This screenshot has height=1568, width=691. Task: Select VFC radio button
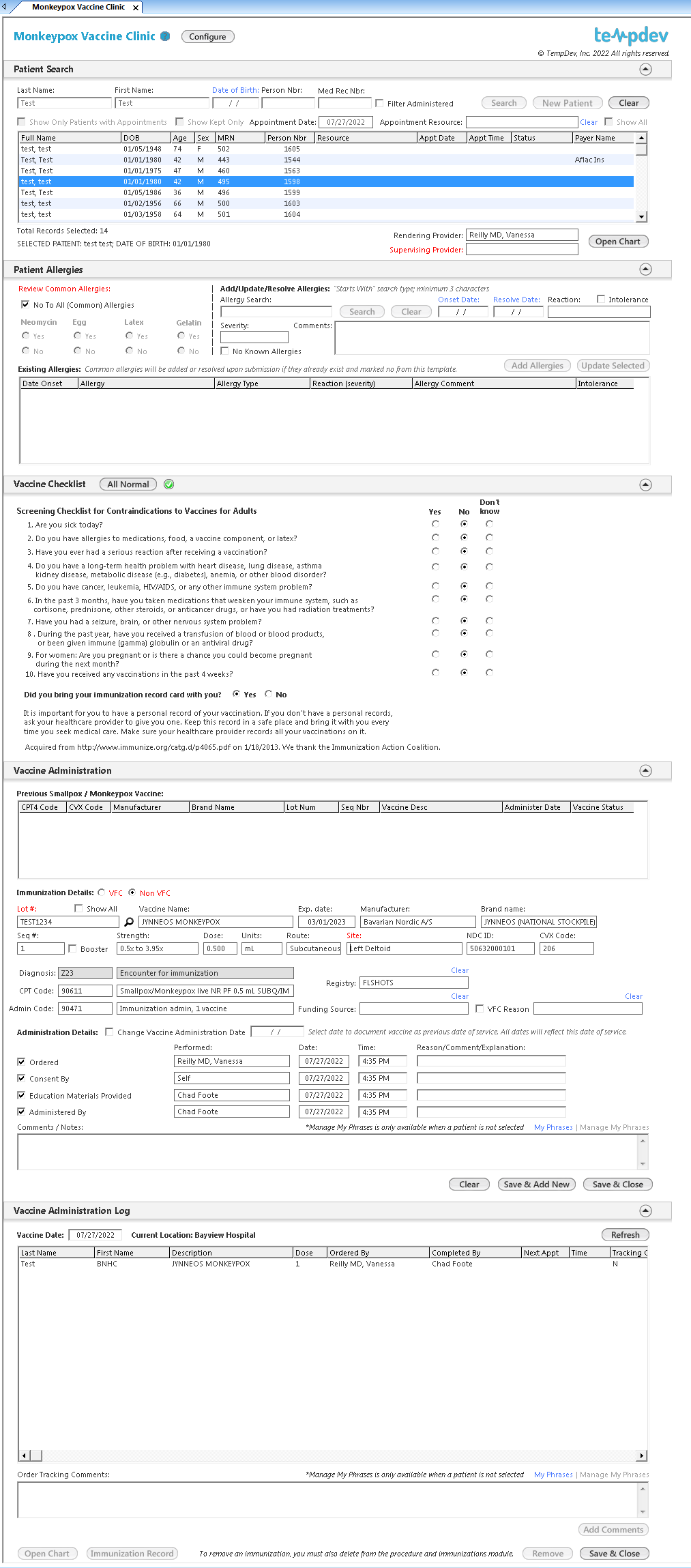[102, 892]
